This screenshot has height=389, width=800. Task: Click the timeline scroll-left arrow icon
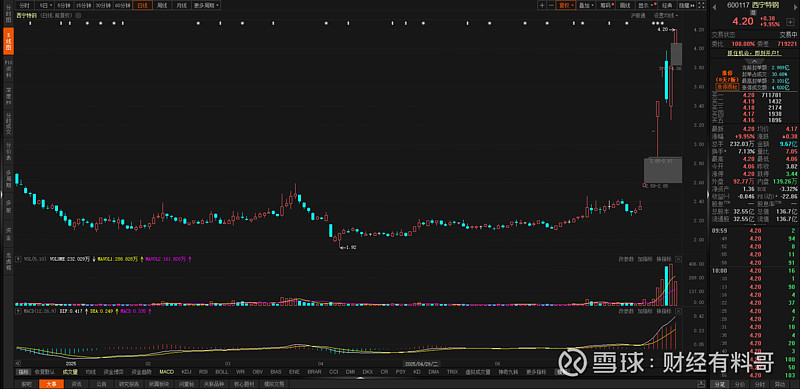click(x=18, y=363)
